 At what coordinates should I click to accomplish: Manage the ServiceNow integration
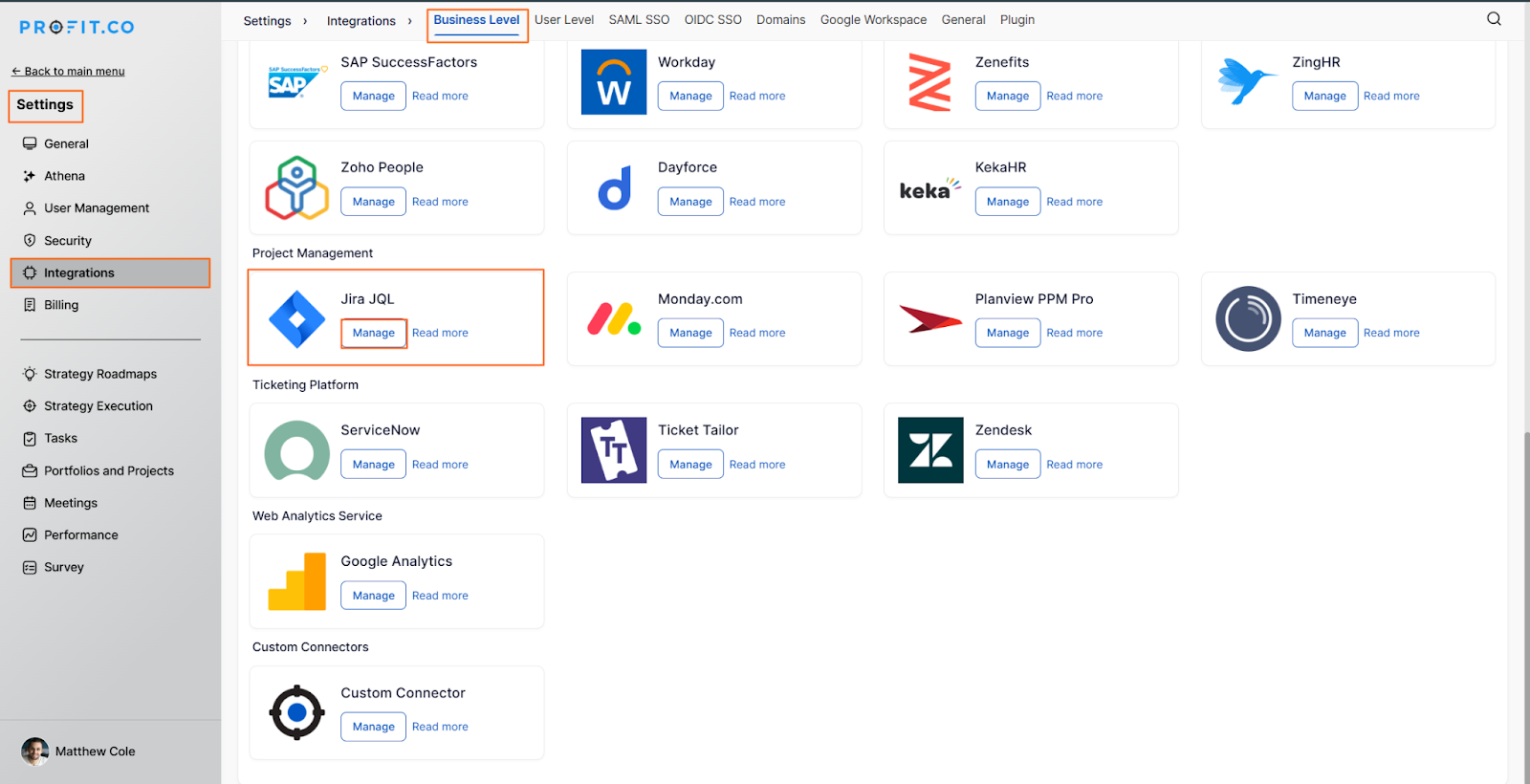(374, 465)
